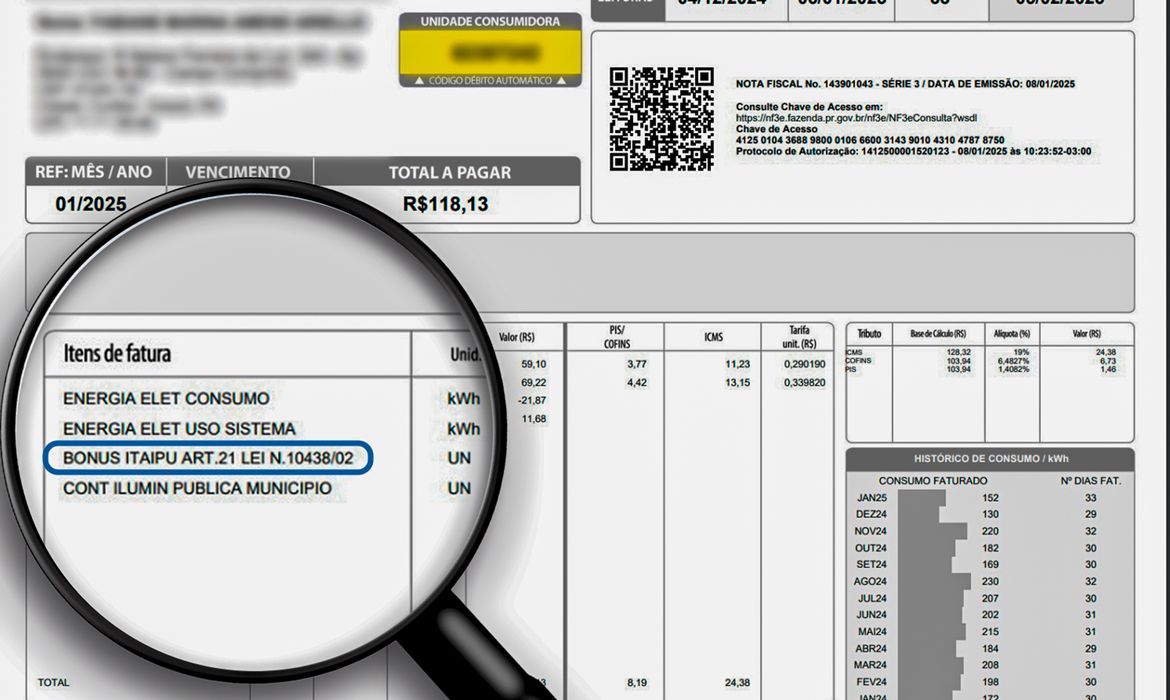The image size is (1170, 700).
Task: Click the QR code on the invoice
Action: tap(661, 119)
